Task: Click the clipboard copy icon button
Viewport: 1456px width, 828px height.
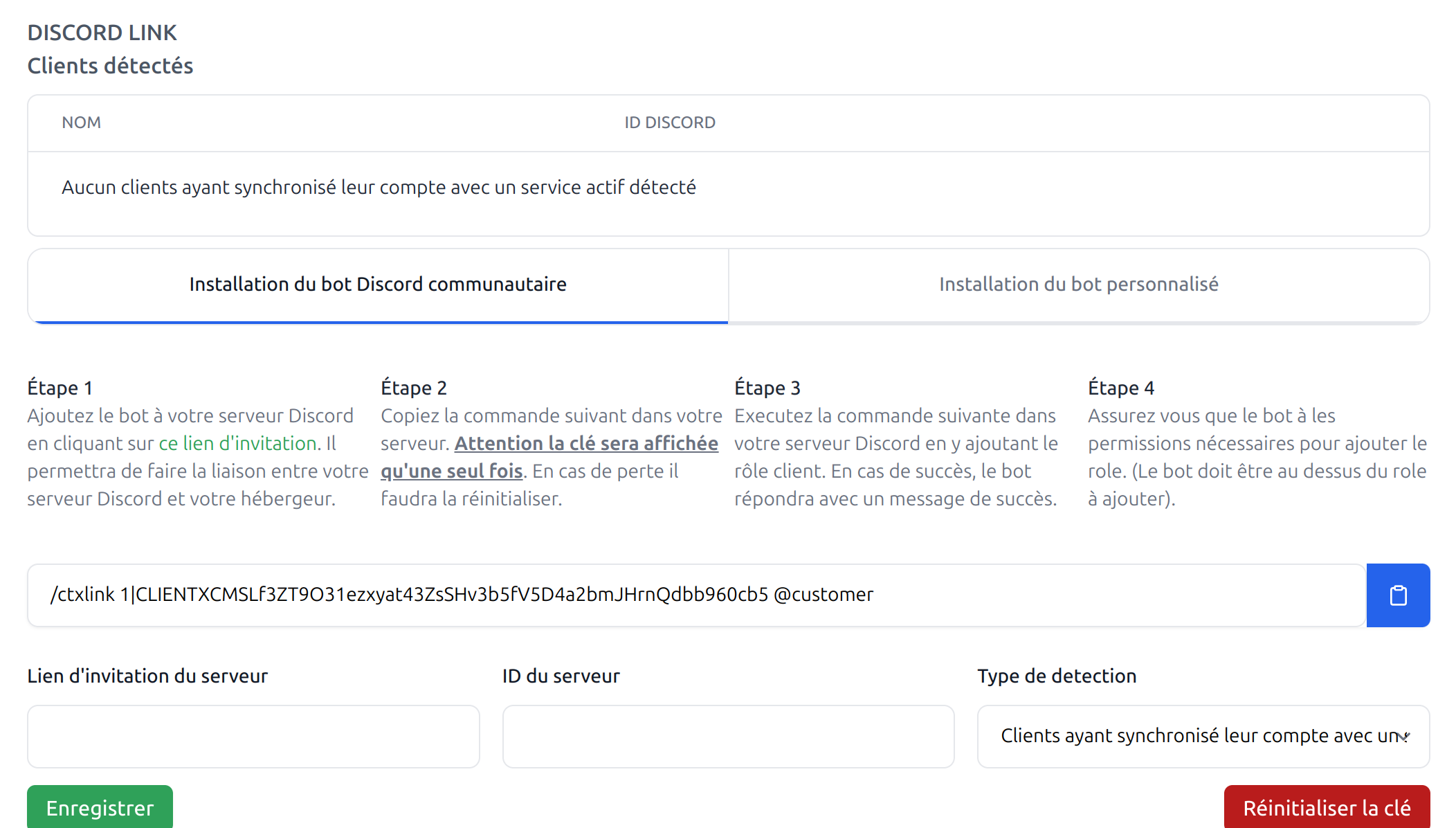Action: click(1398, 595)
